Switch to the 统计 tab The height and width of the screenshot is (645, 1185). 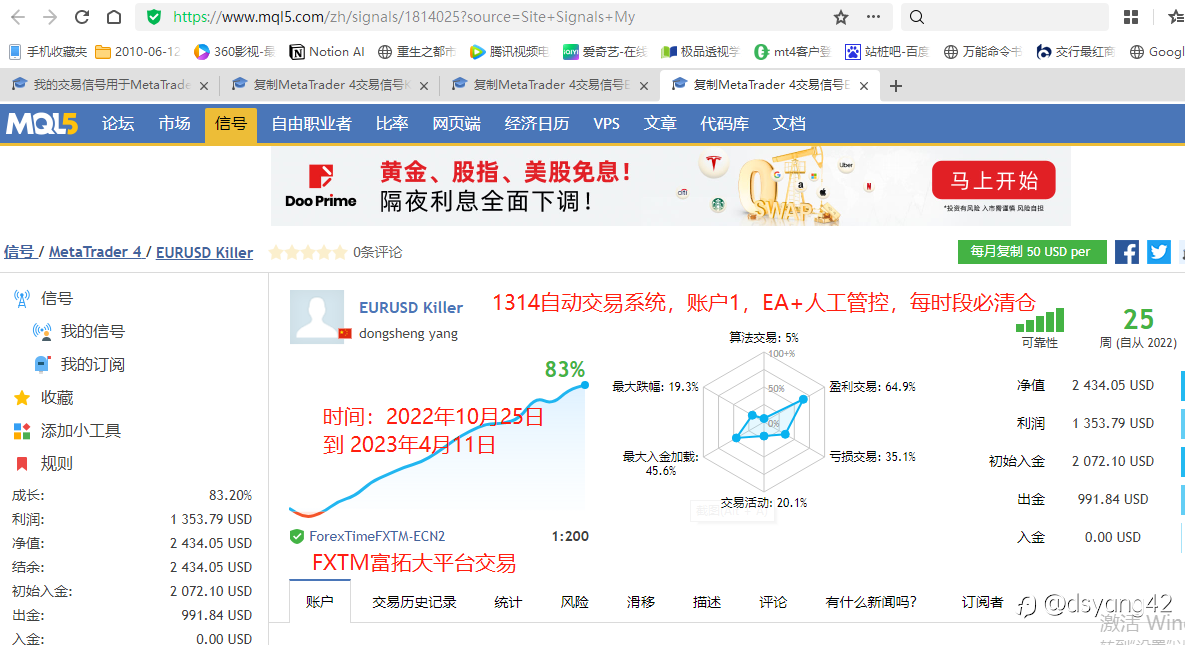508,602
